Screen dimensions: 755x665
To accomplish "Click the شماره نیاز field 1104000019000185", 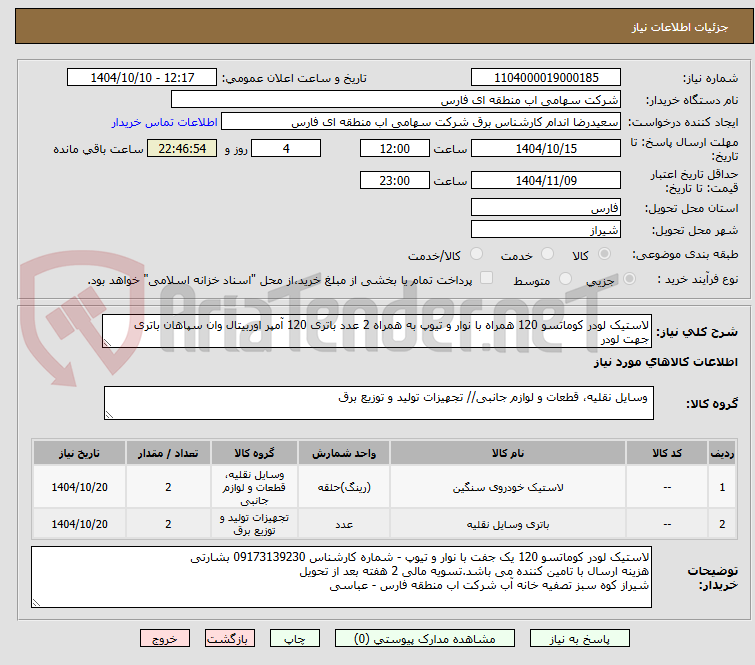I will tap(546, 78).
